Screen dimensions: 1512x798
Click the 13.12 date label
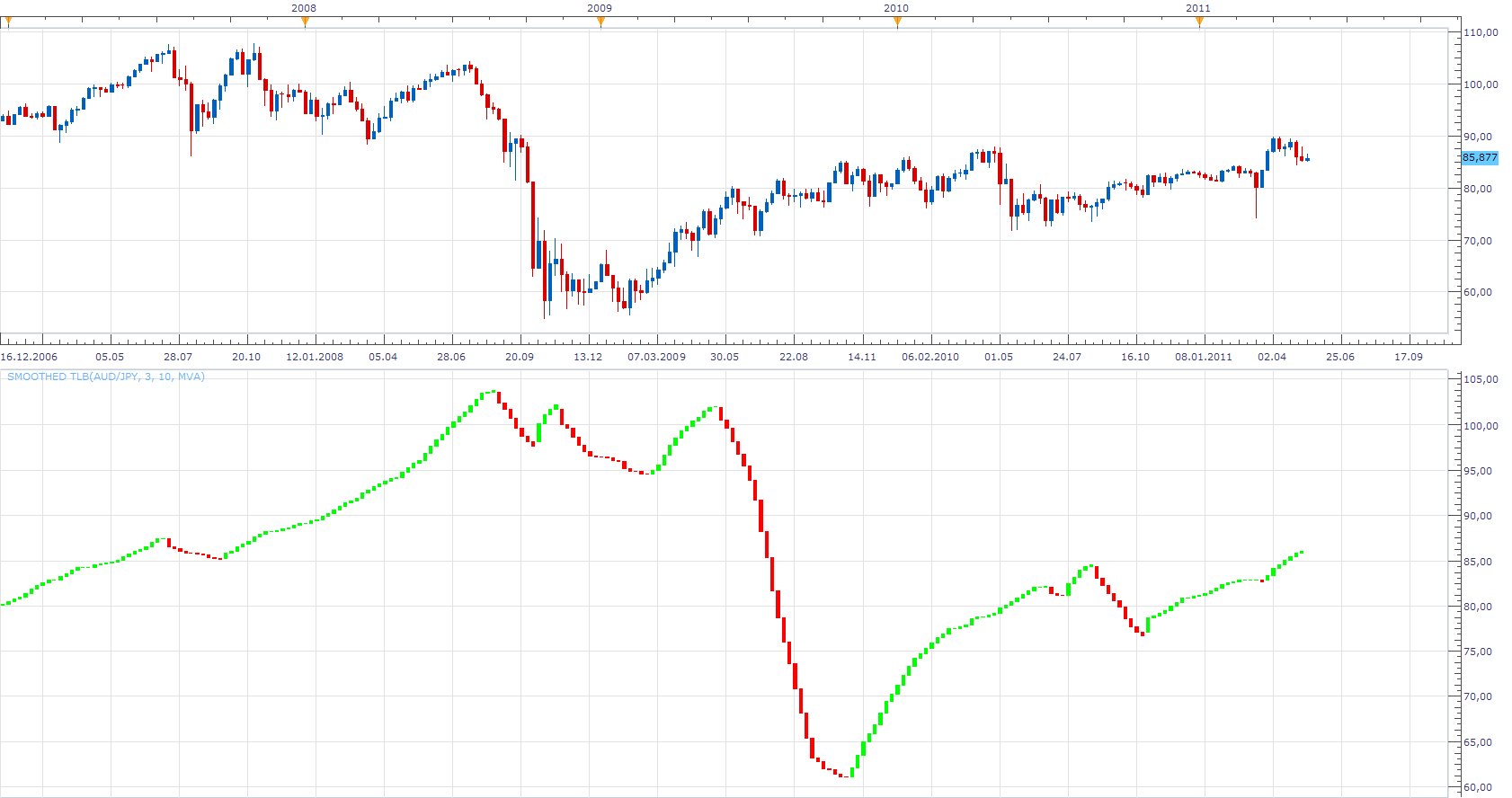pos(588,357)
